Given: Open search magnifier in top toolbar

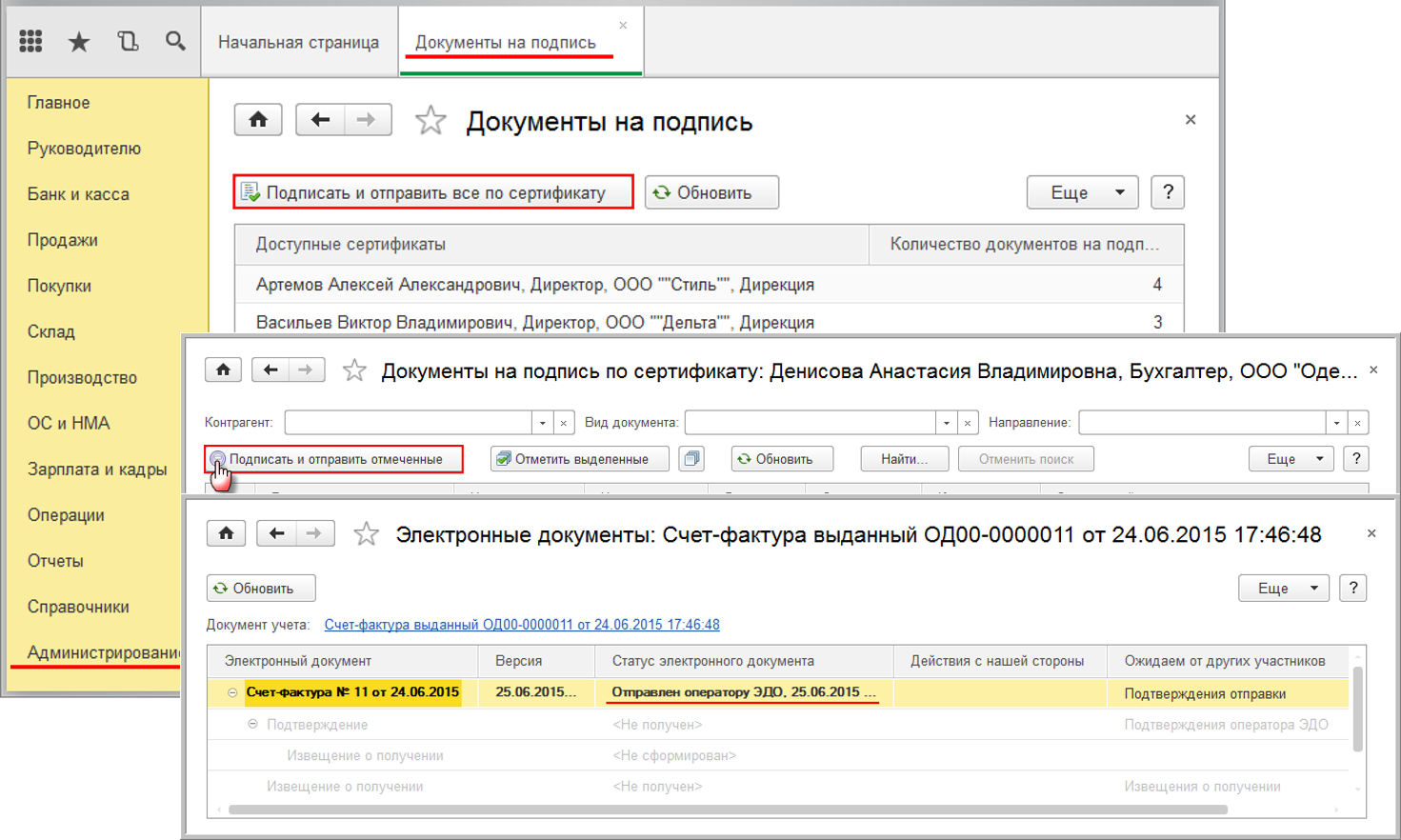Looking at the screenshot, I should pyautogui.click(x=175, y=41).
